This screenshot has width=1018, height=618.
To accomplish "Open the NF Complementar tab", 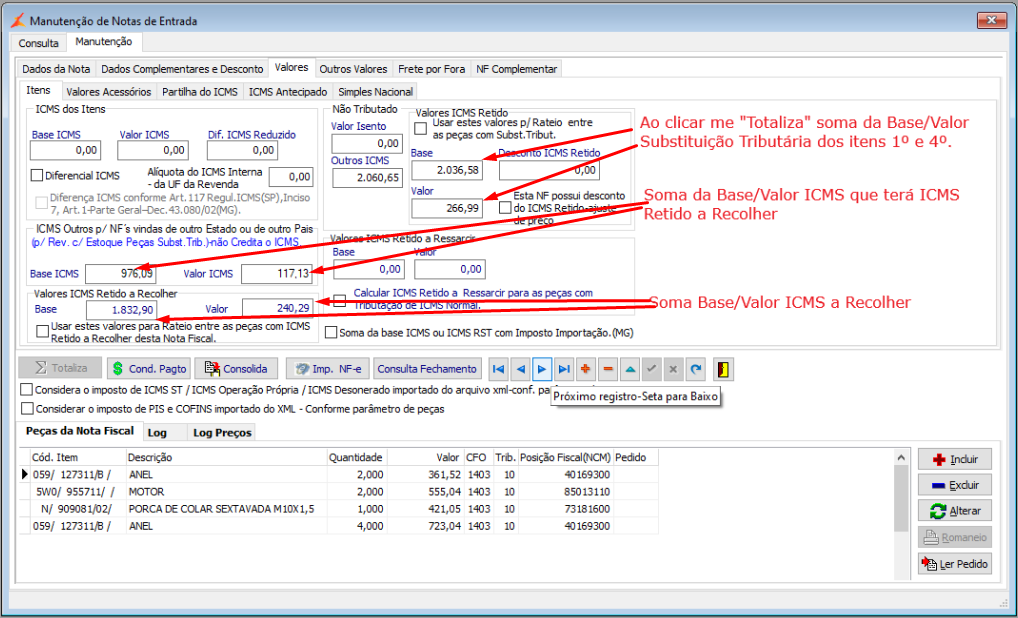I will pyautogui.click(x=517, y=69).
